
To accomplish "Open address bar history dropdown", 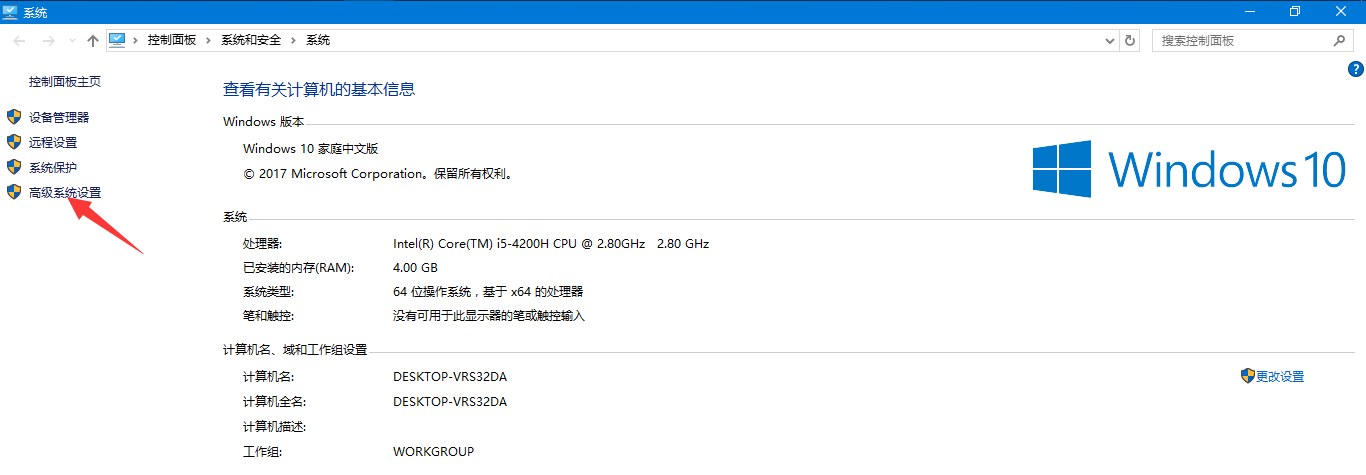I will coord(1110,41).
